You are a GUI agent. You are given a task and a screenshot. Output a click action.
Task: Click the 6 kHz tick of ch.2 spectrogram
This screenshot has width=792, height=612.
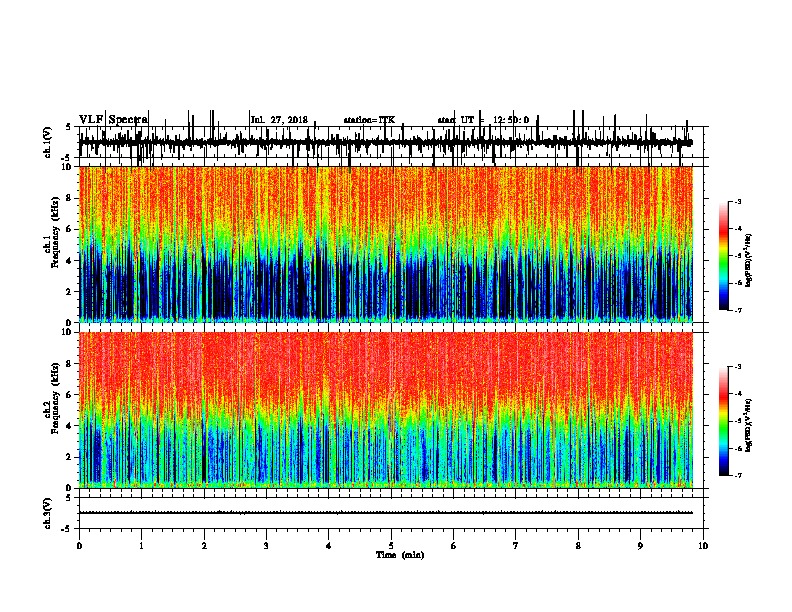point(69,395)
